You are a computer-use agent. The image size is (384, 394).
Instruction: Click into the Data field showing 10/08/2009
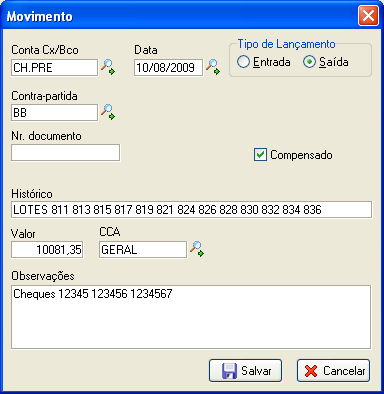pyautogui.click(x=168, y=68)
